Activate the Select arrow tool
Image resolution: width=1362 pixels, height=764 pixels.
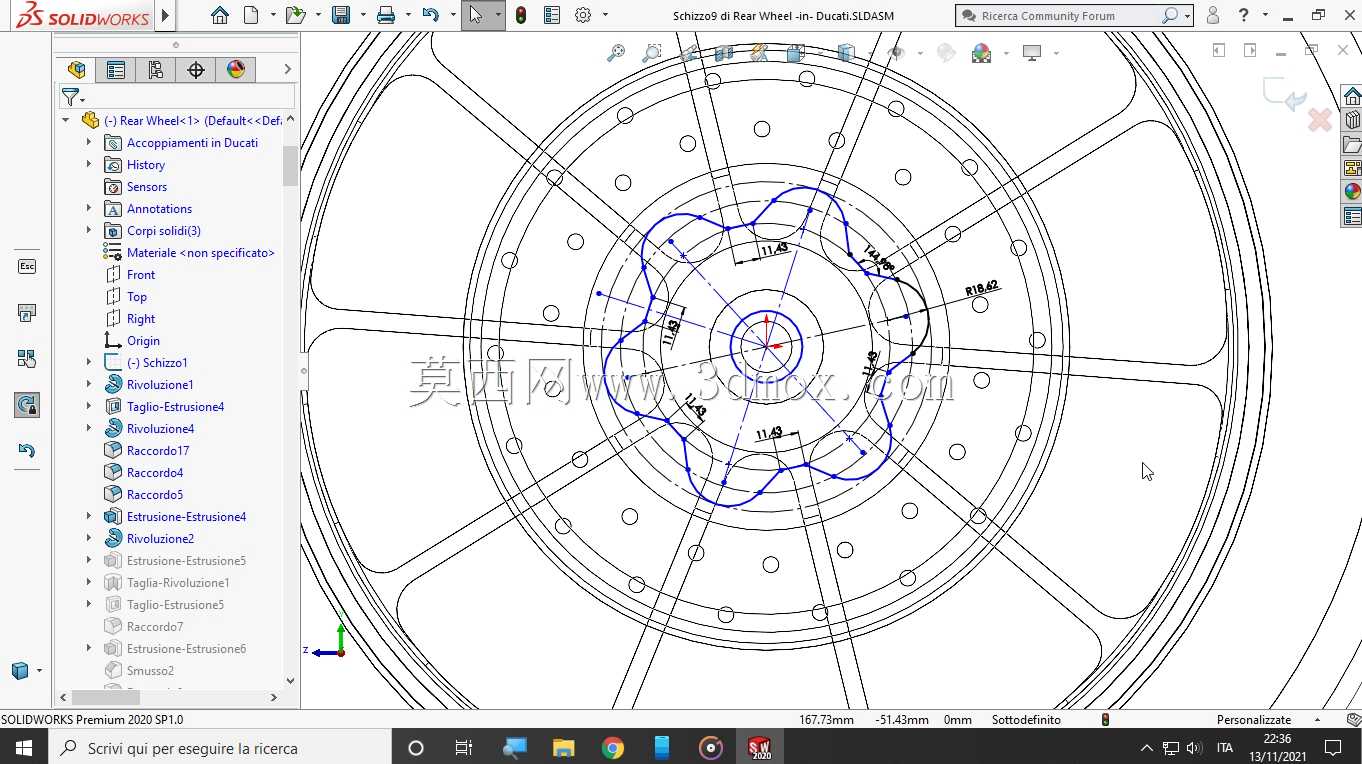point(476,15)
